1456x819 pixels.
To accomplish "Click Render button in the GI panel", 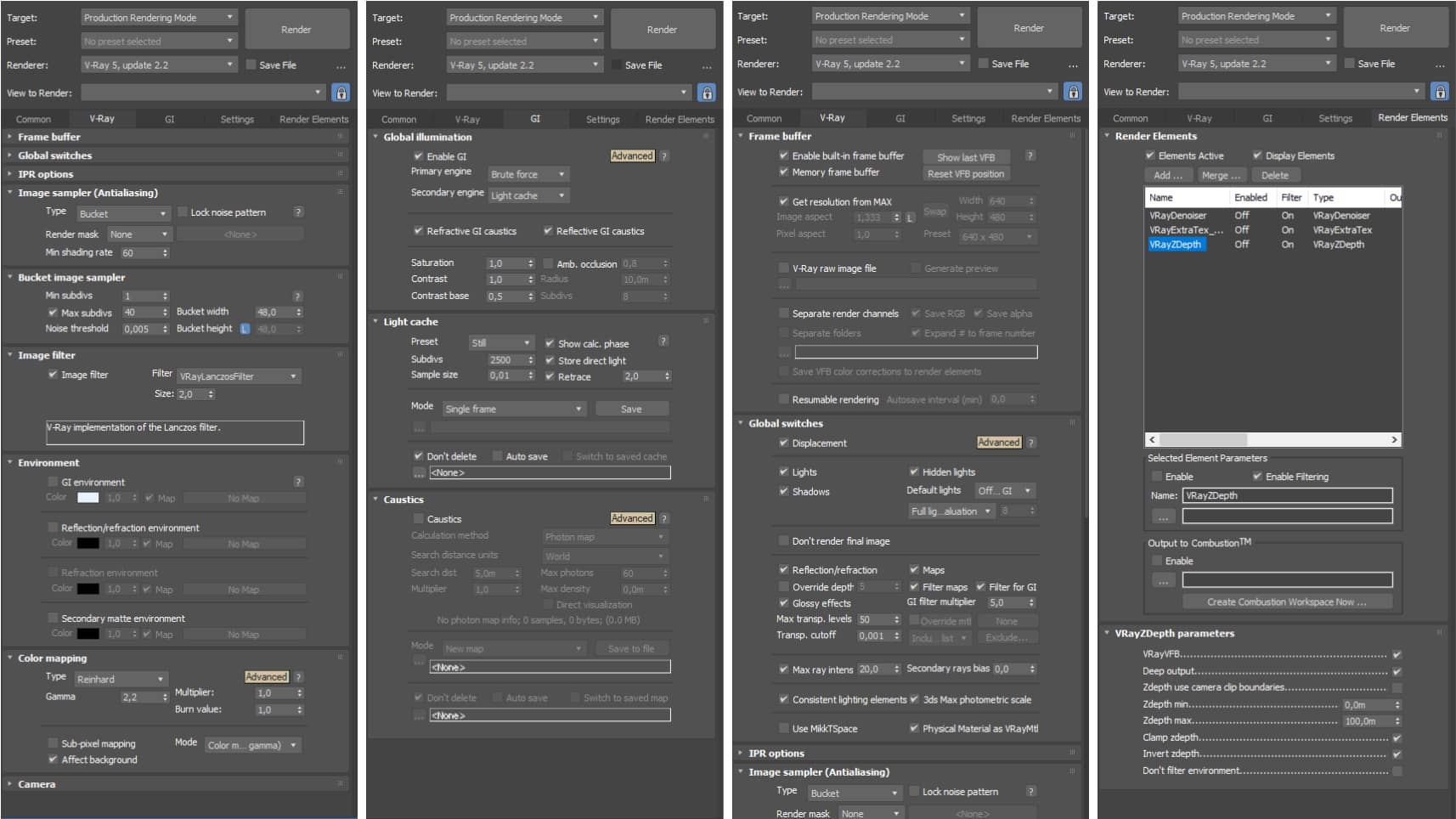I will pos(662,30).
